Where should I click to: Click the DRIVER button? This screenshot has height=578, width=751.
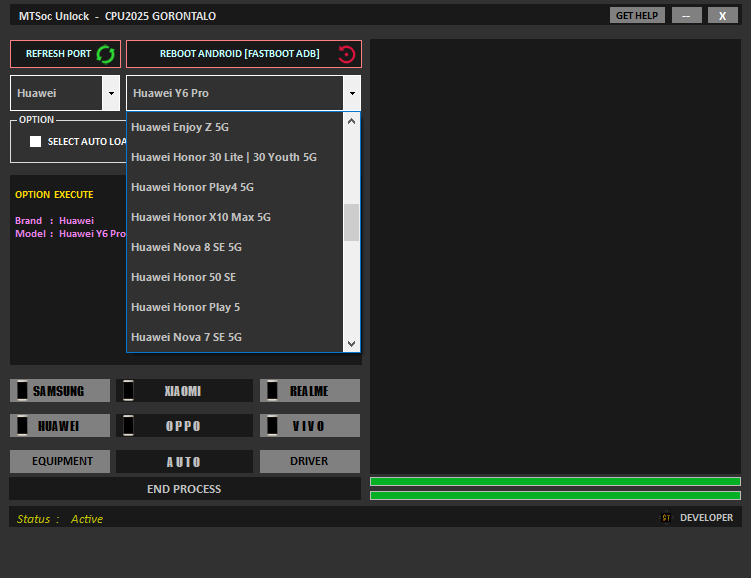tap(310, 461)
